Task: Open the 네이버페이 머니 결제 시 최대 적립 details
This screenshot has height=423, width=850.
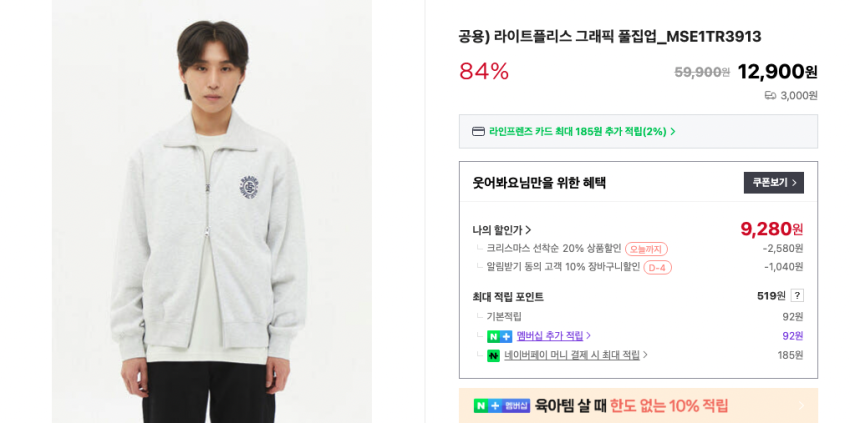Action: (x=575, y=355)
